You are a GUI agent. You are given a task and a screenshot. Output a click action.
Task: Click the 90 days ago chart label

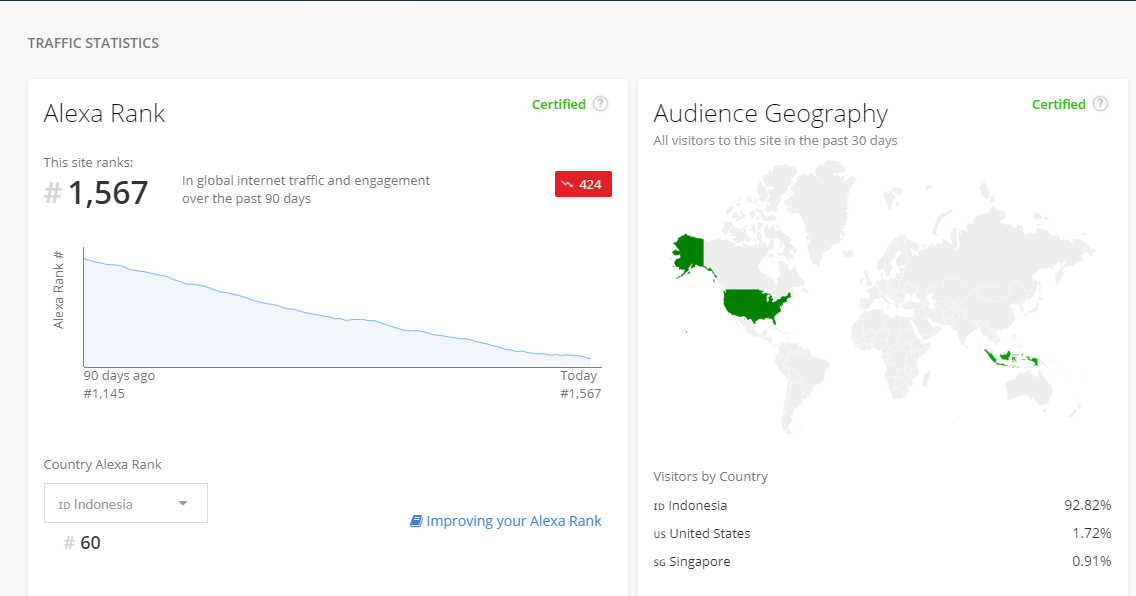click(x=119, y=376)
